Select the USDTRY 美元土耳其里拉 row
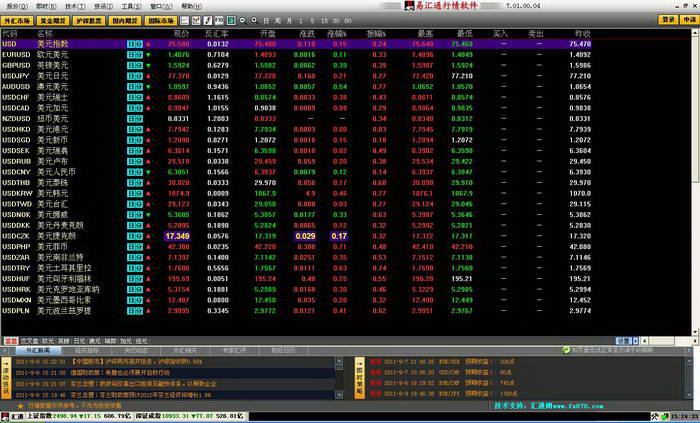This screenshot has width=700, height=423. (296, 268)
